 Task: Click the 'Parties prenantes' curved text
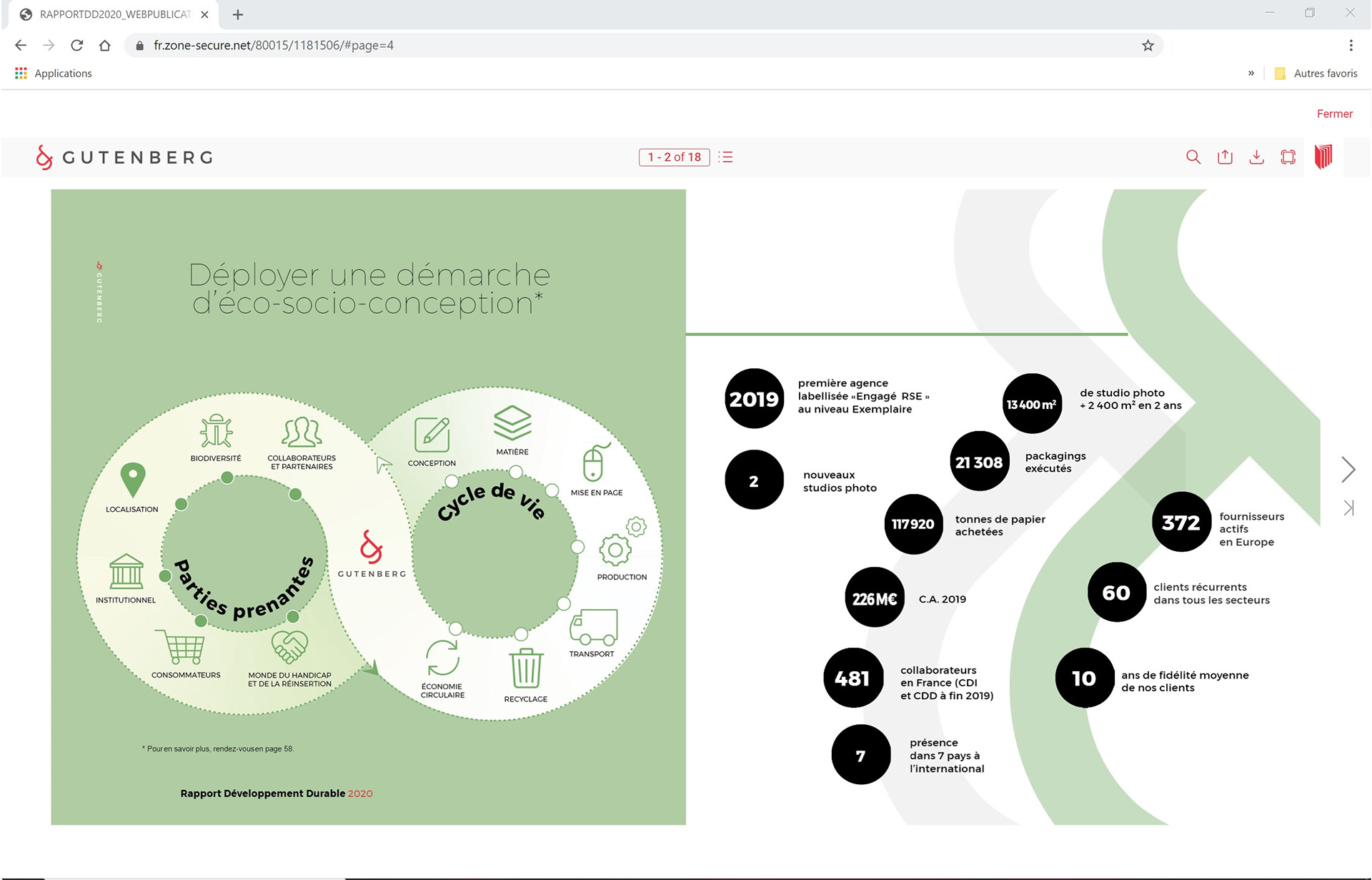point(245,590)
